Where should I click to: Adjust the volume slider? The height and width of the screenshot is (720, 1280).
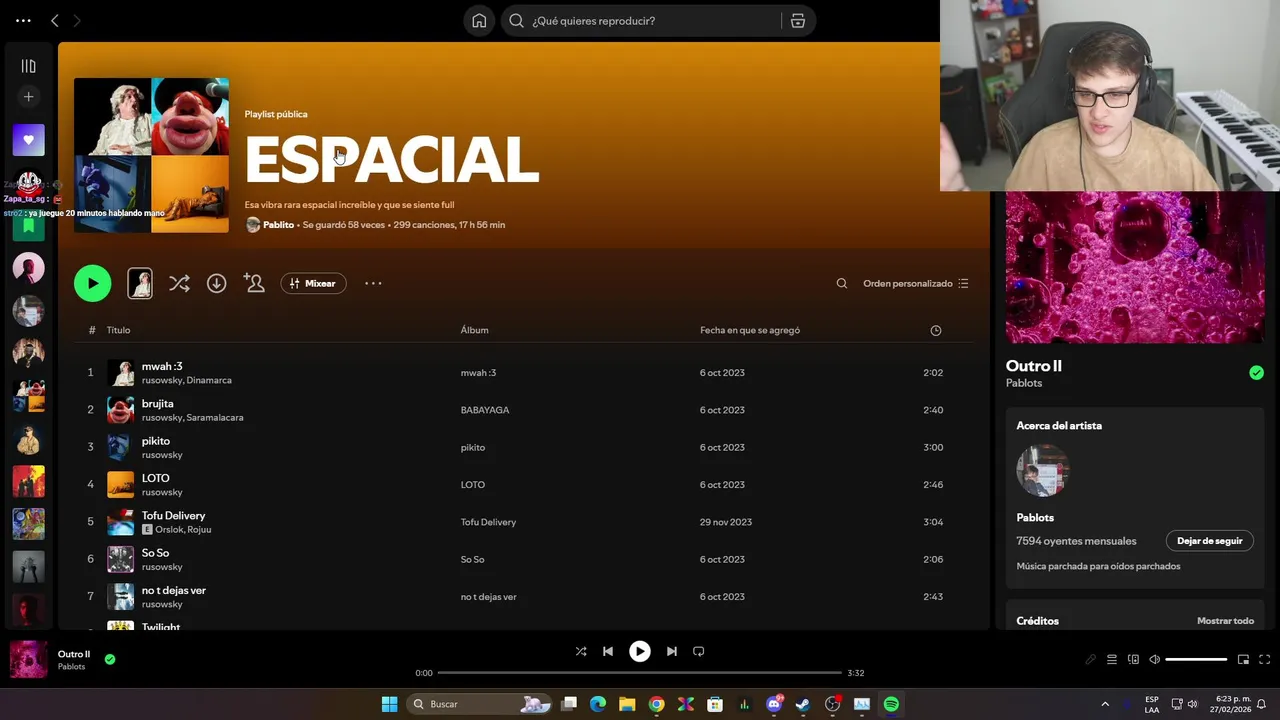(1196, 659)
